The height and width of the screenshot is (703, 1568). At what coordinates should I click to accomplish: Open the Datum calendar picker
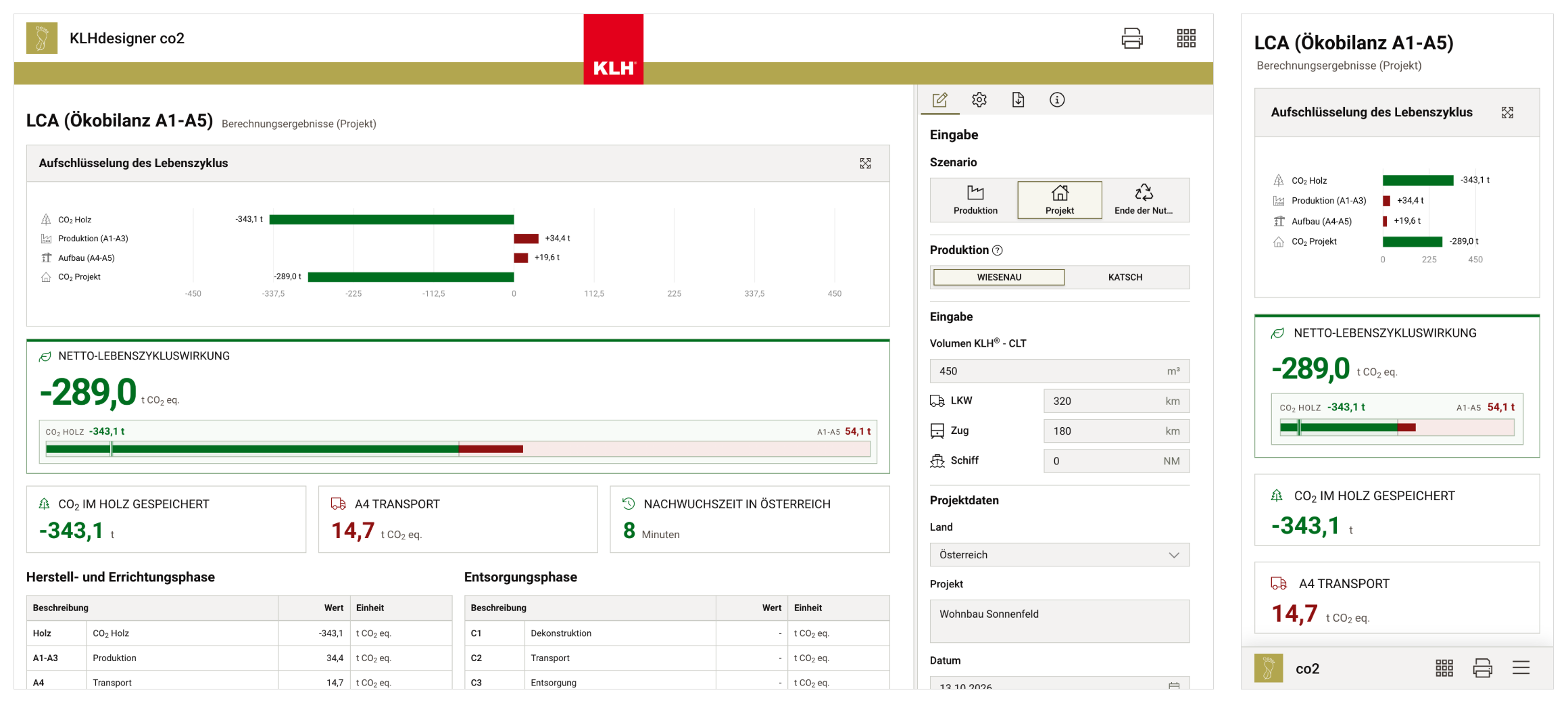tap(1174, 685)
